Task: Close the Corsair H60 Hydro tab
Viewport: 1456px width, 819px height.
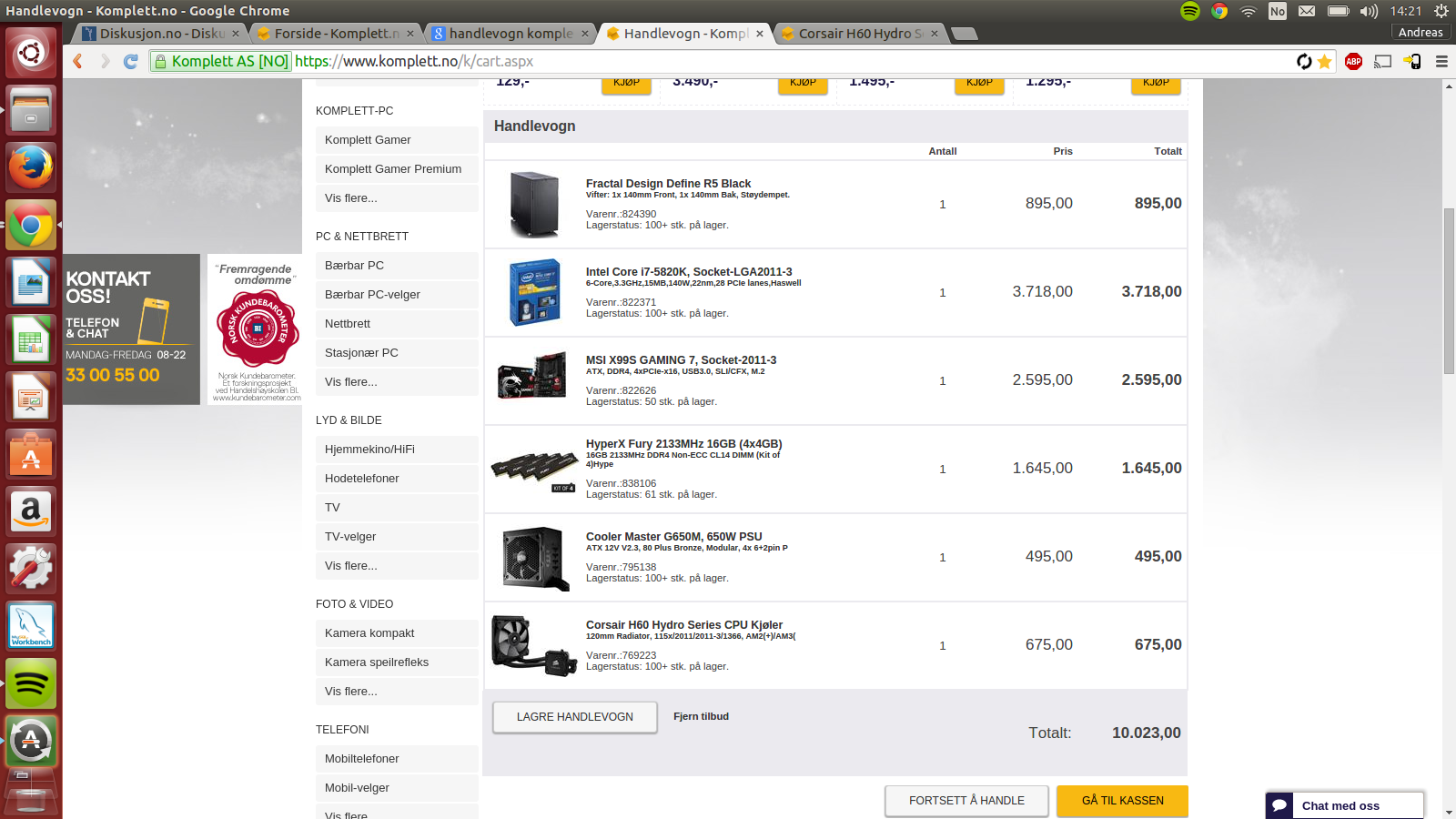Action: 934,34
